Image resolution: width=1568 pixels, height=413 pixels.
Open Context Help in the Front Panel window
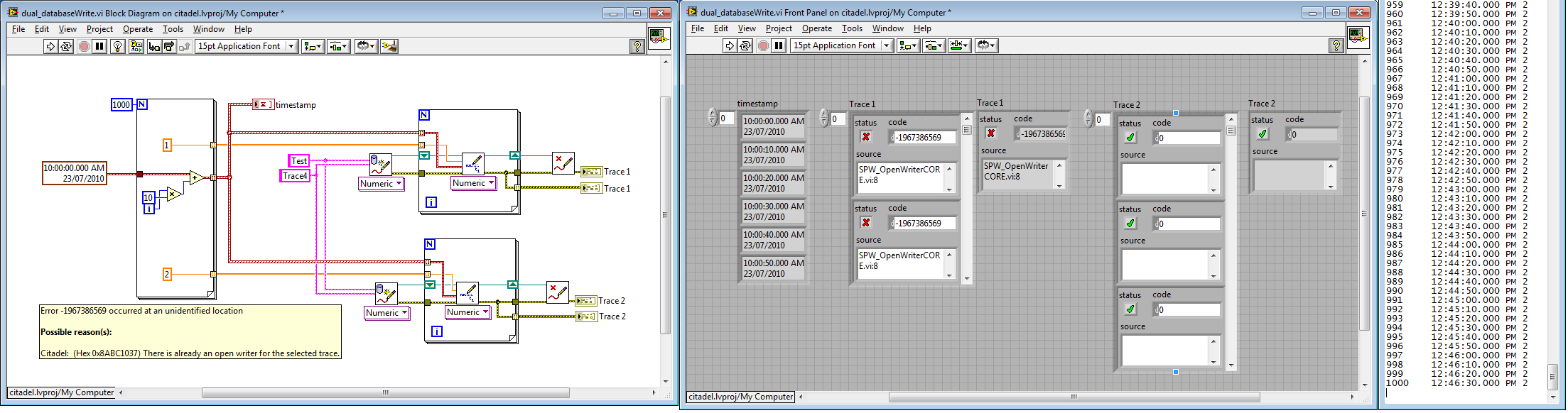point(1336,45)
